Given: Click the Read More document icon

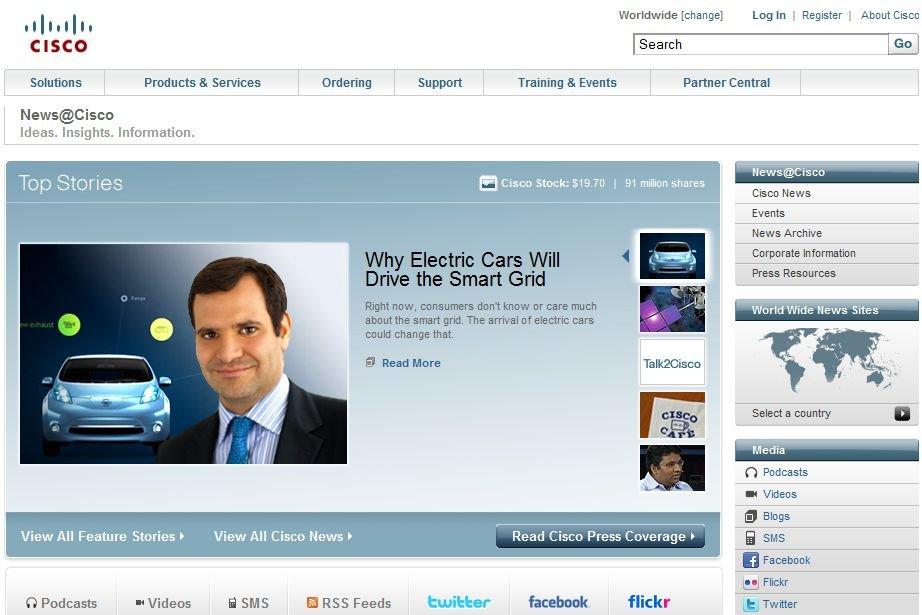Looking at the screenshot, I should (370, 362).
